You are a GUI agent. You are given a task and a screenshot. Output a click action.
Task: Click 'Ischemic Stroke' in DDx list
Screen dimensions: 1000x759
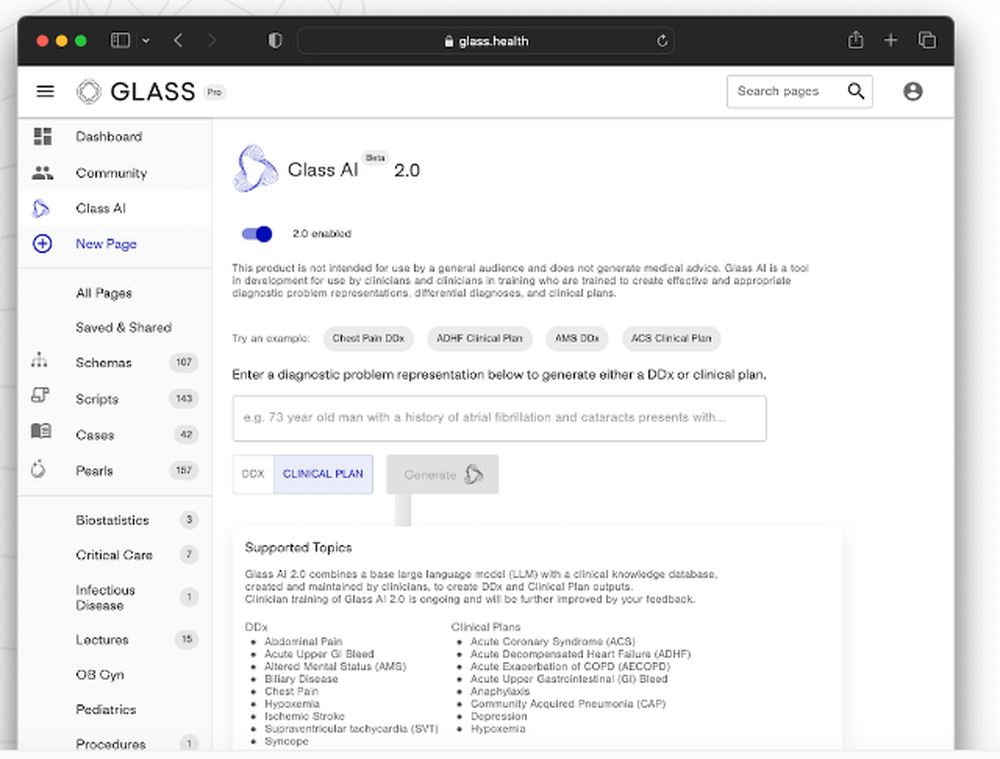pos(305,716)
